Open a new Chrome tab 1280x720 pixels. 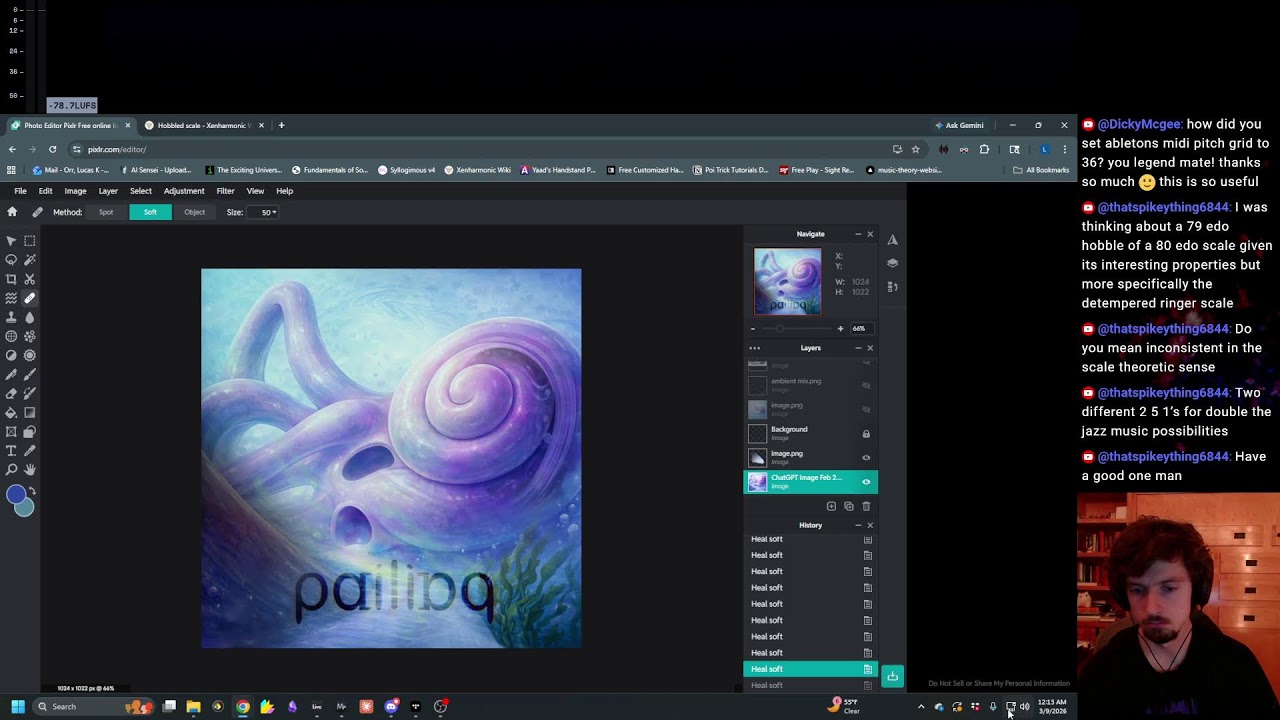click(281, 125)
